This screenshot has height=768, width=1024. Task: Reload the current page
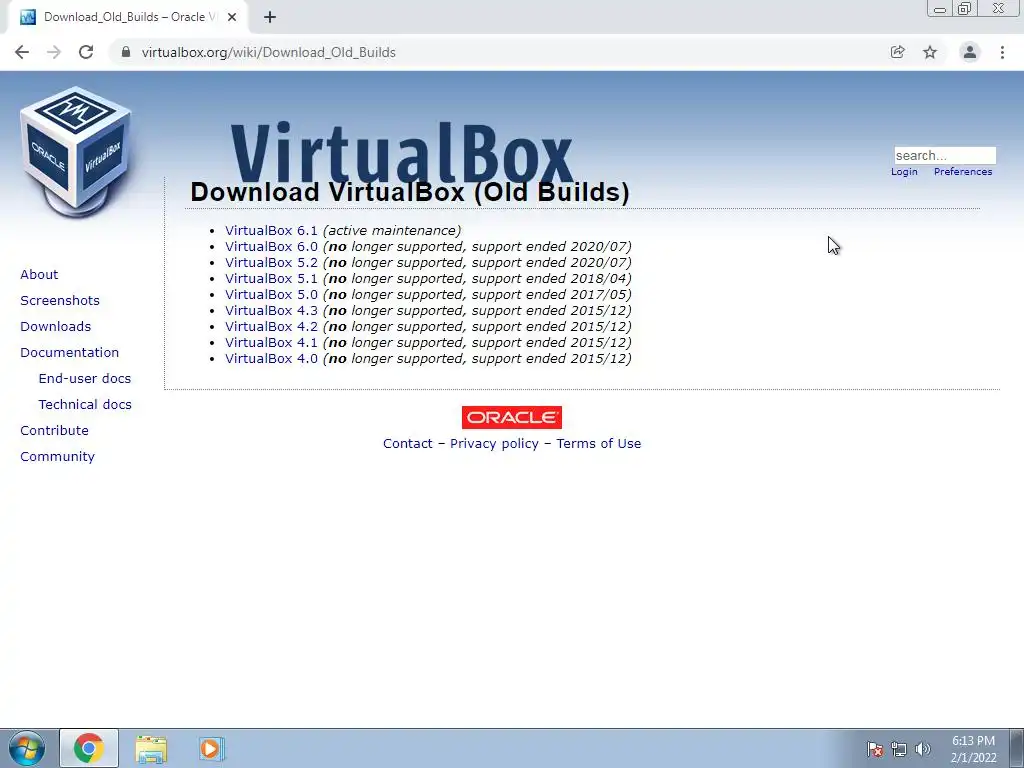[86, 52]
